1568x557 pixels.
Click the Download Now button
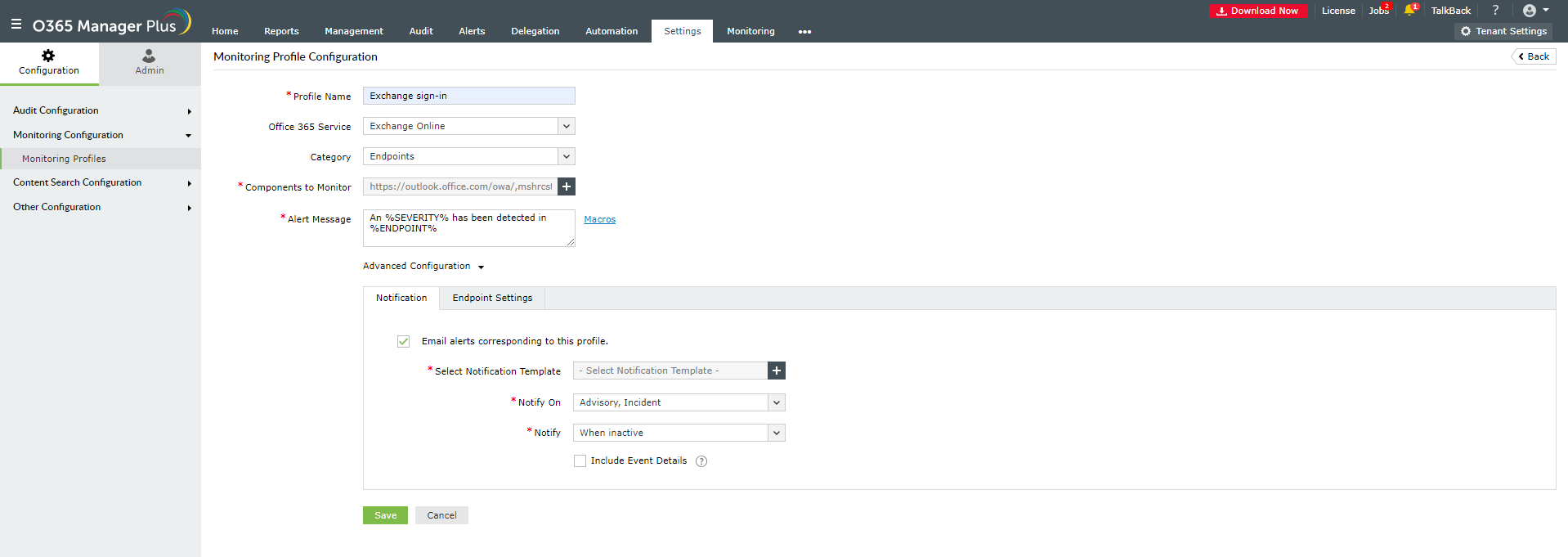1258,11
